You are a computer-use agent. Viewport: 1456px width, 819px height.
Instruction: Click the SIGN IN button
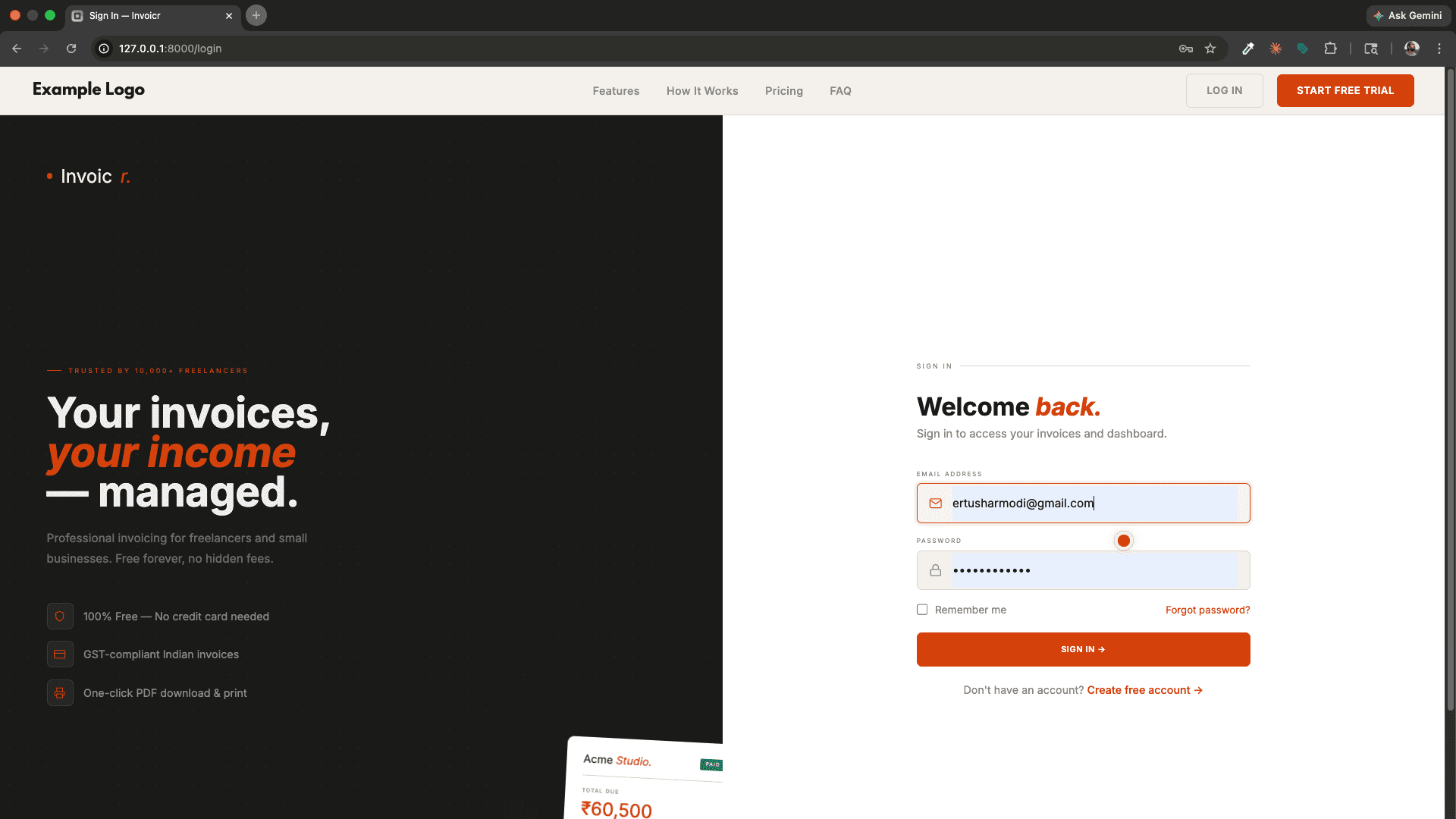click(1083, 650)
